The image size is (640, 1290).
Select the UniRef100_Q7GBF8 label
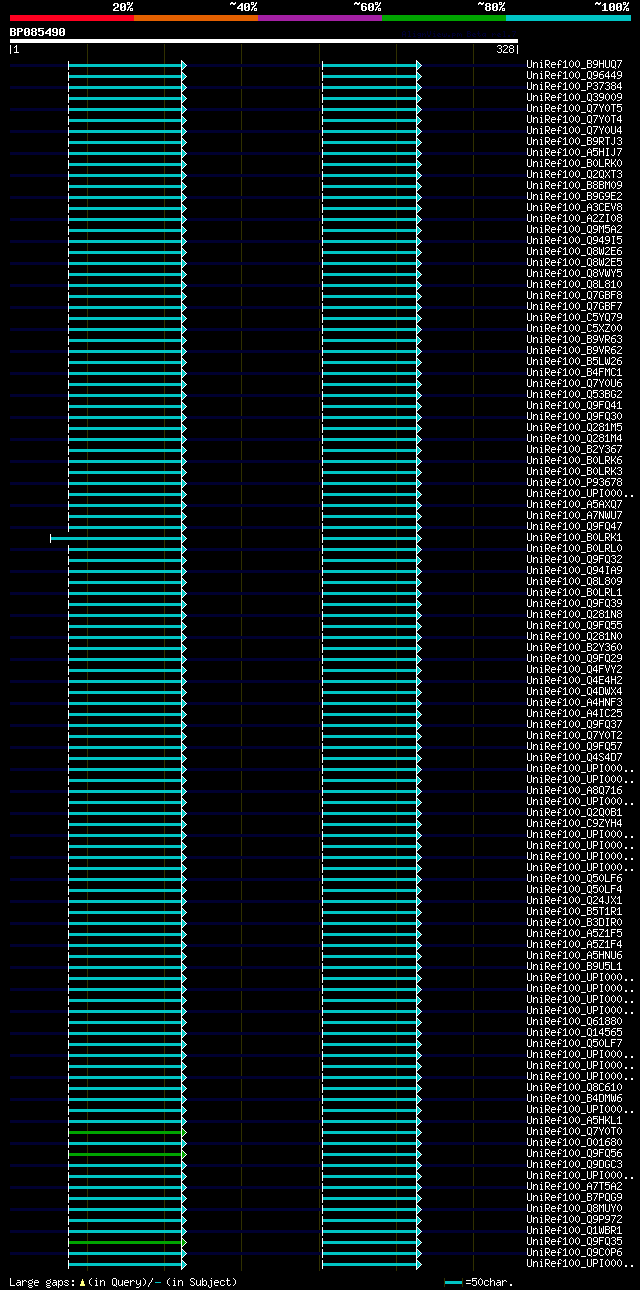(x=575, y=296)
